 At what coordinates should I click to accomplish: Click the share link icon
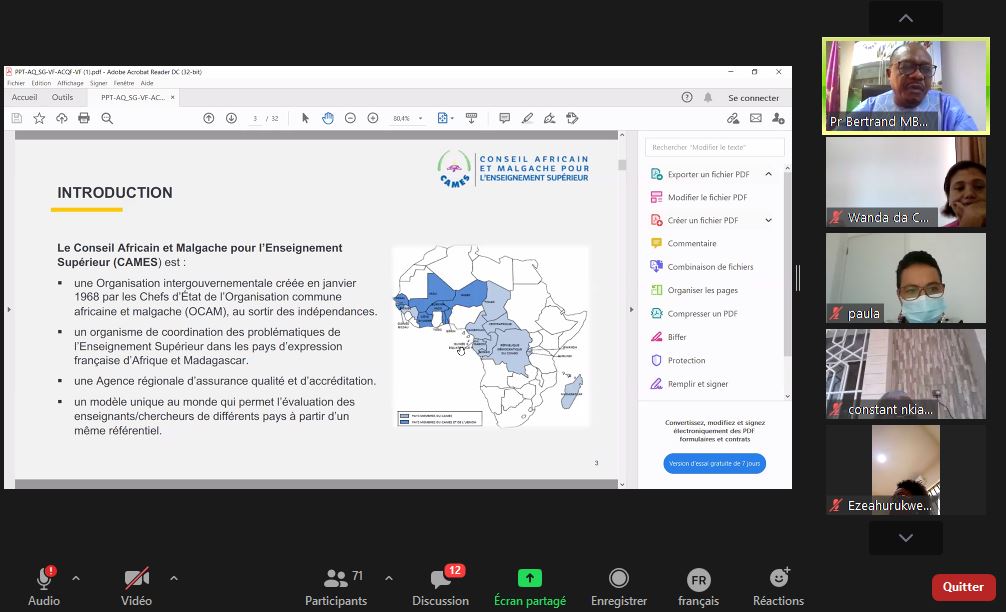coord(733,118)
